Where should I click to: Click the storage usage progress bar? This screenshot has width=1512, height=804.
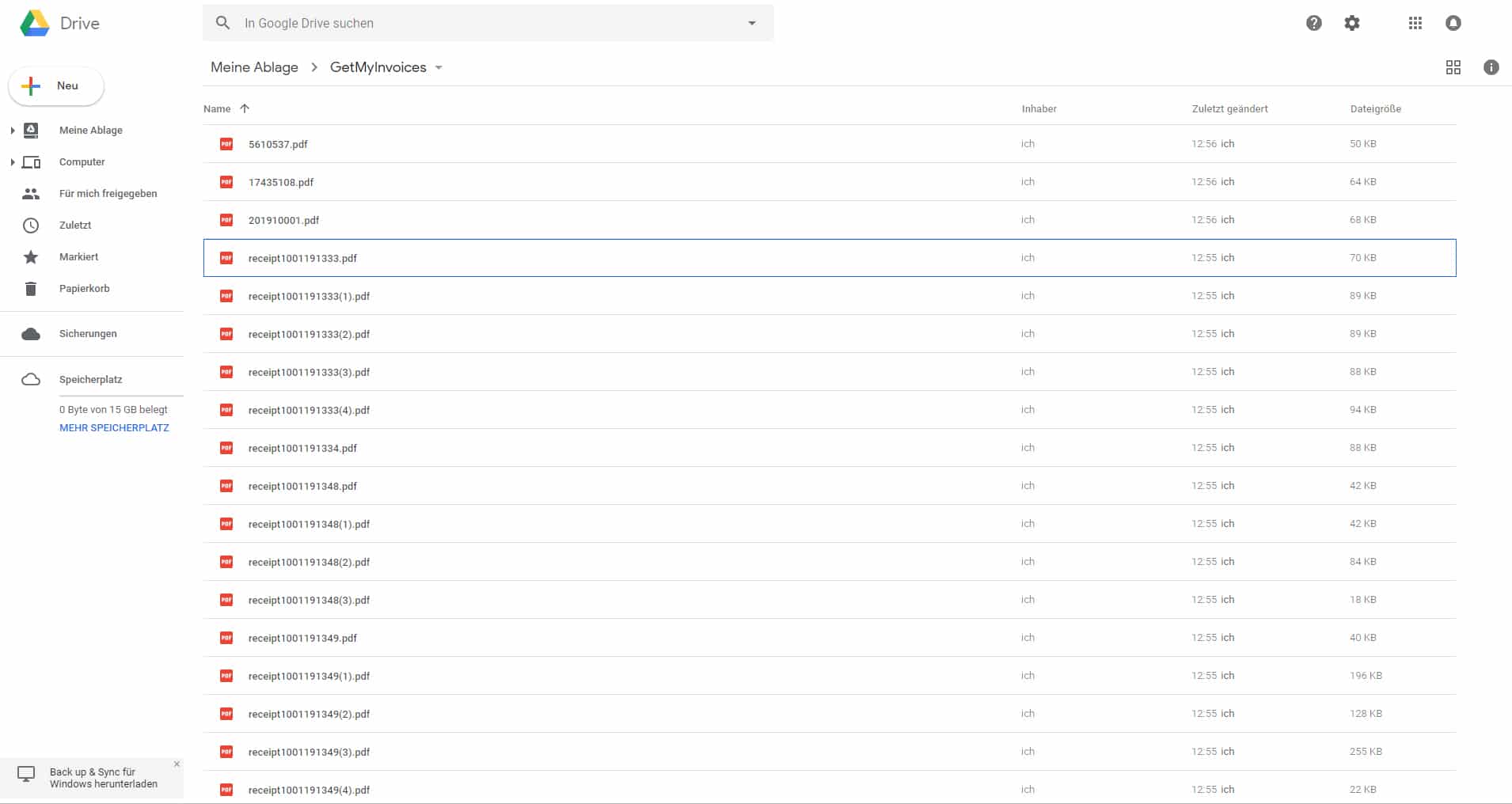tap(121, 396)
